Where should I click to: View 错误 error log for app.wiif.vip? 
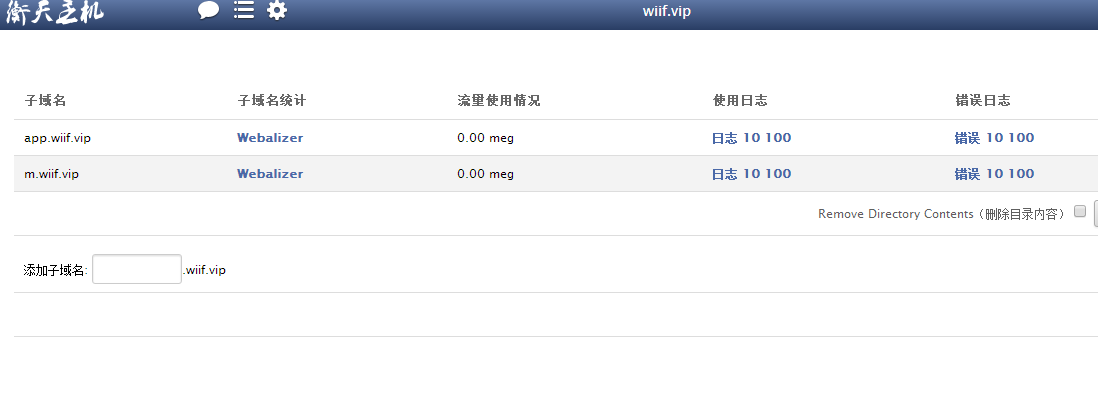967,138
